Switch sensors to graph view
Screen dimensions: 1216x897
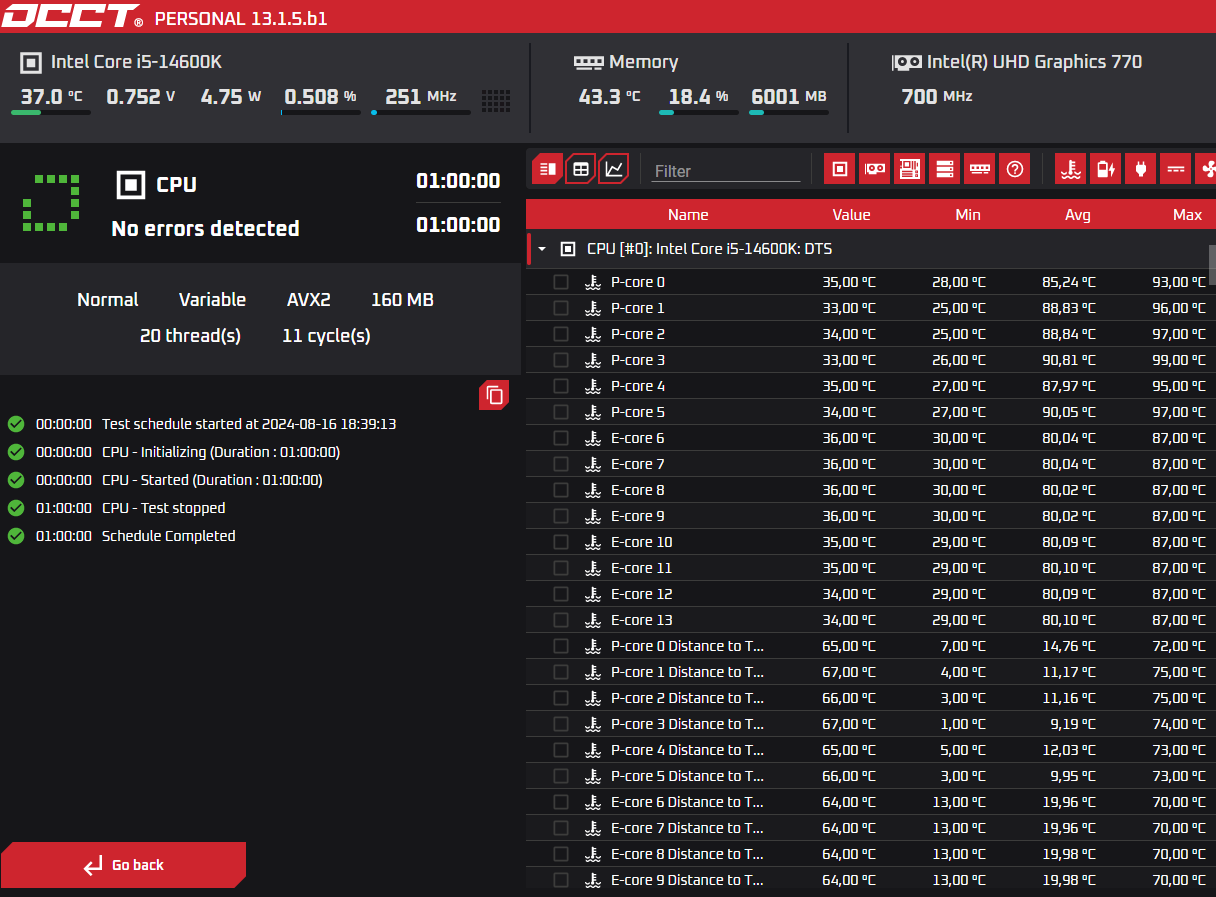pos(614,169)
